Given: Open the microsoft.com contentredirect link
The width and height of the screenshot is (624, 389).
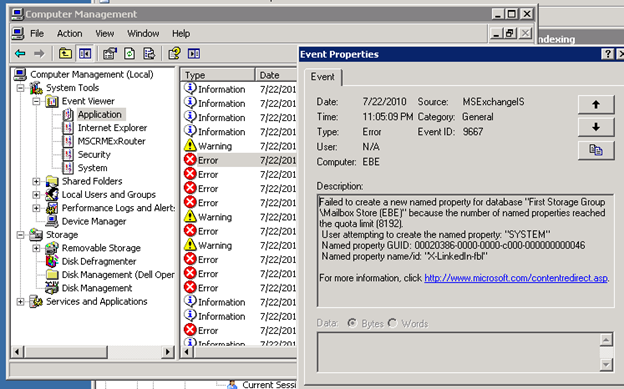Looking at the screenshot, I should pyautogui.click(x=516, y=278).
